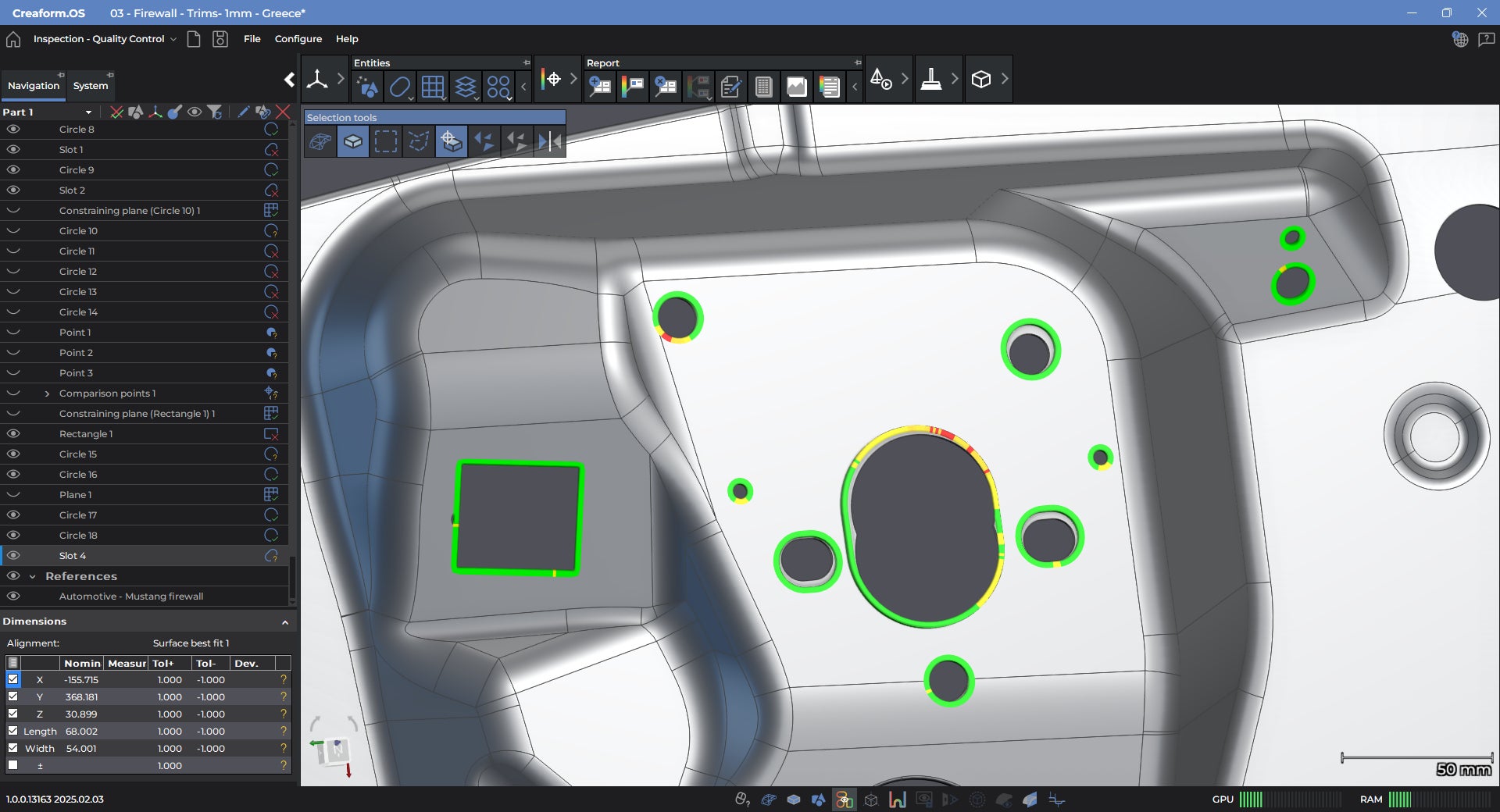Click the X Tol+ value field
This screenshot has width=1500, height=812.
point(169,680)
